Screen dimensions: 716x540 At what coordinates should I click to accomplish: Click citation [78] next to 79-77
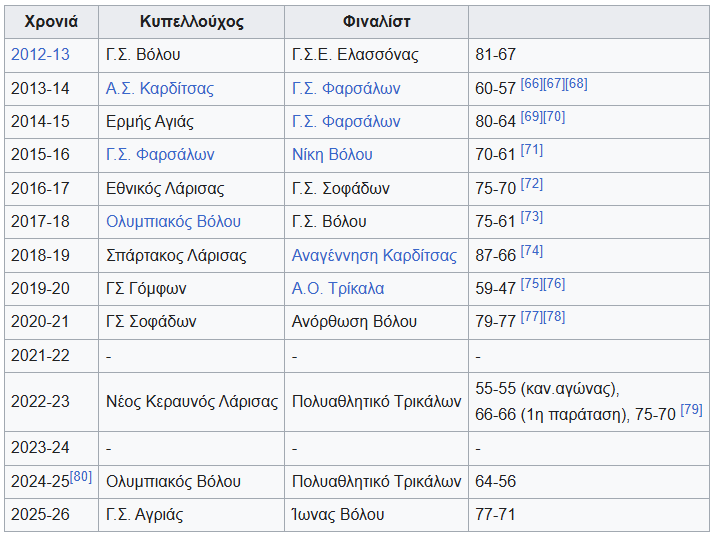(x=554, y=317)
